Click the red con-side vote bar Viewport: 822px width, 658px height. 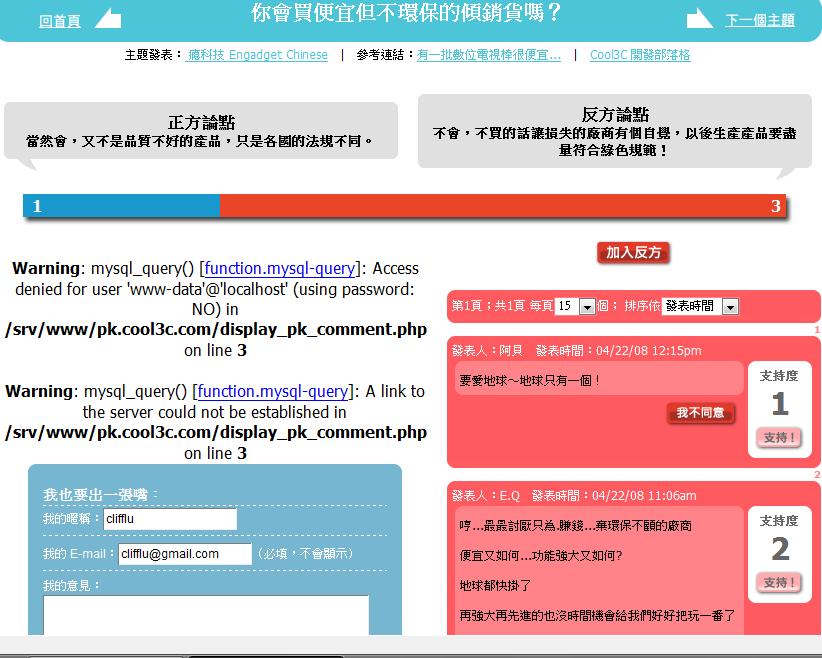tap(503, 206)
